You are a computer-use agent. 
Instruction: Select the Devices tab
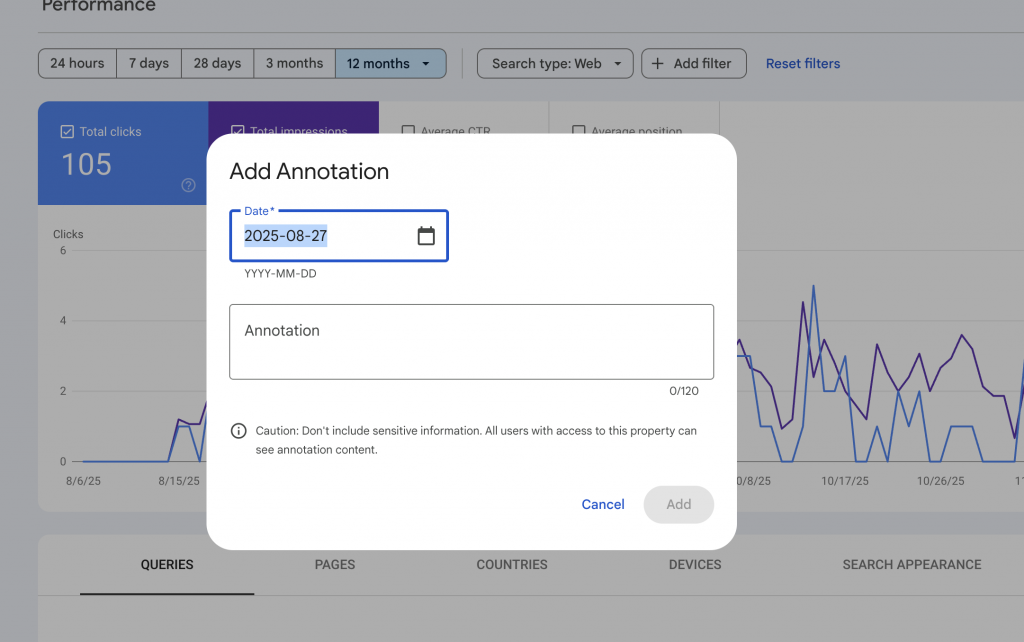695,564
